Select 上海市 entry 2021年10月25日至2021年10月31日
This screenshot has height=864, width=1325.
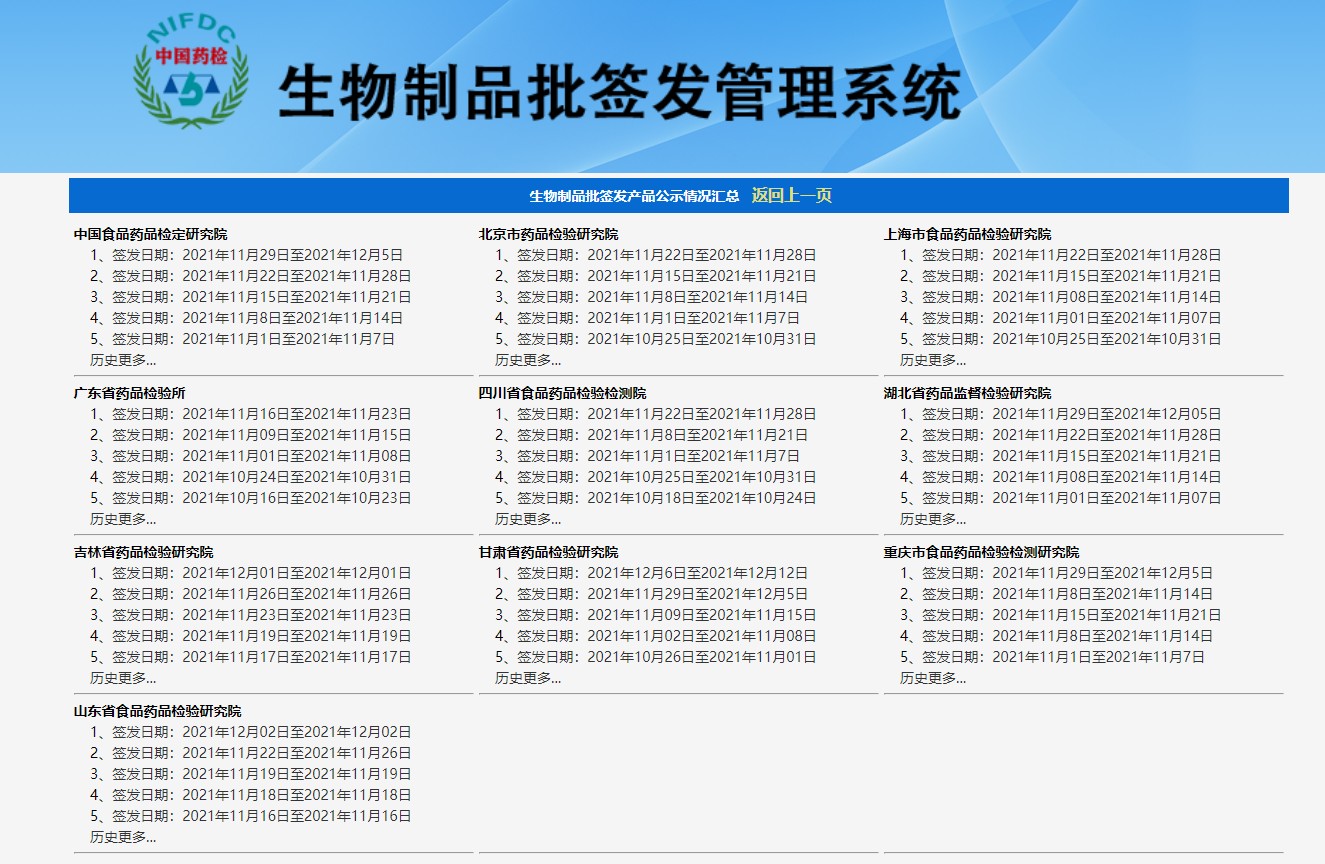click(x=1061, y=339)
